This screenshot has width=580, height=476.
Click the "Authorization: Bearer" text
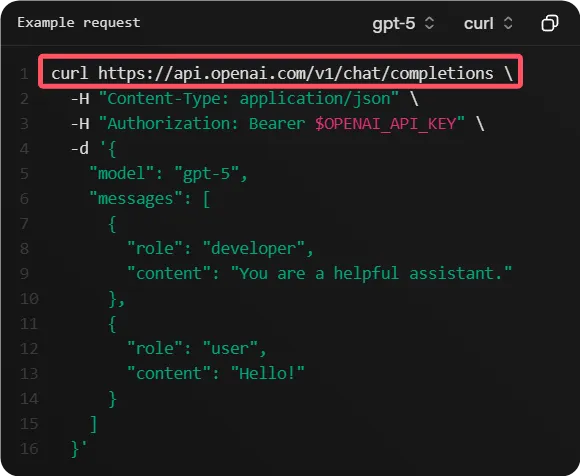coord(206,124)
